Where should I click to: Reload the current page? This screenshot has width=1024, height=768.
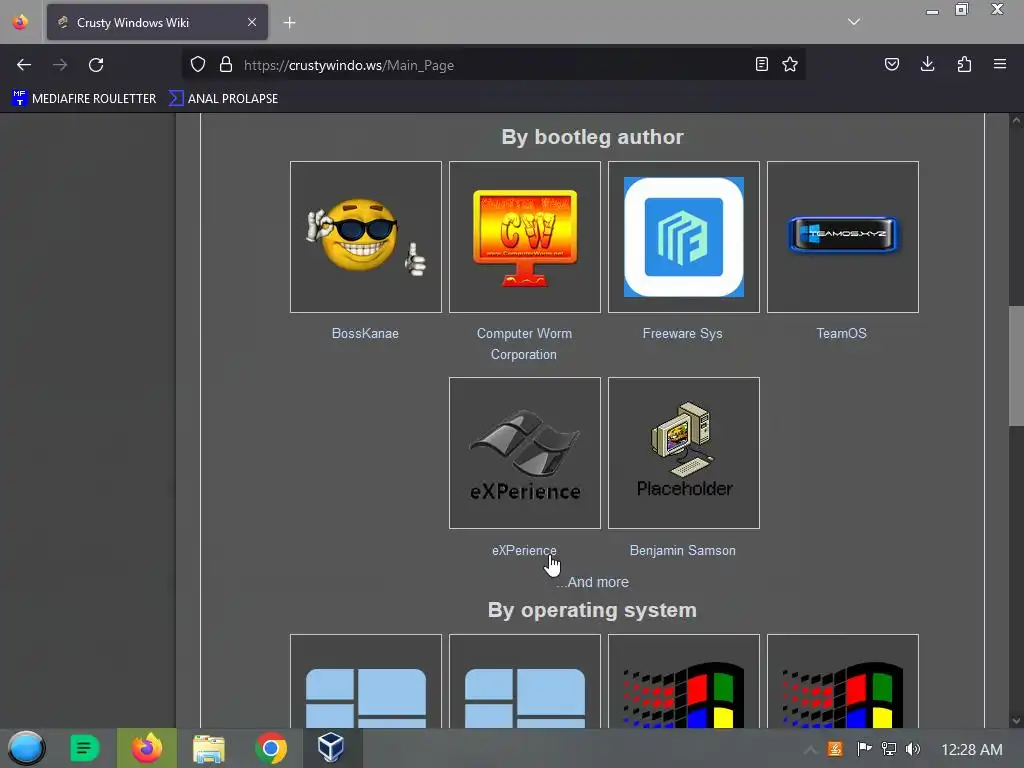coord(96,65)
